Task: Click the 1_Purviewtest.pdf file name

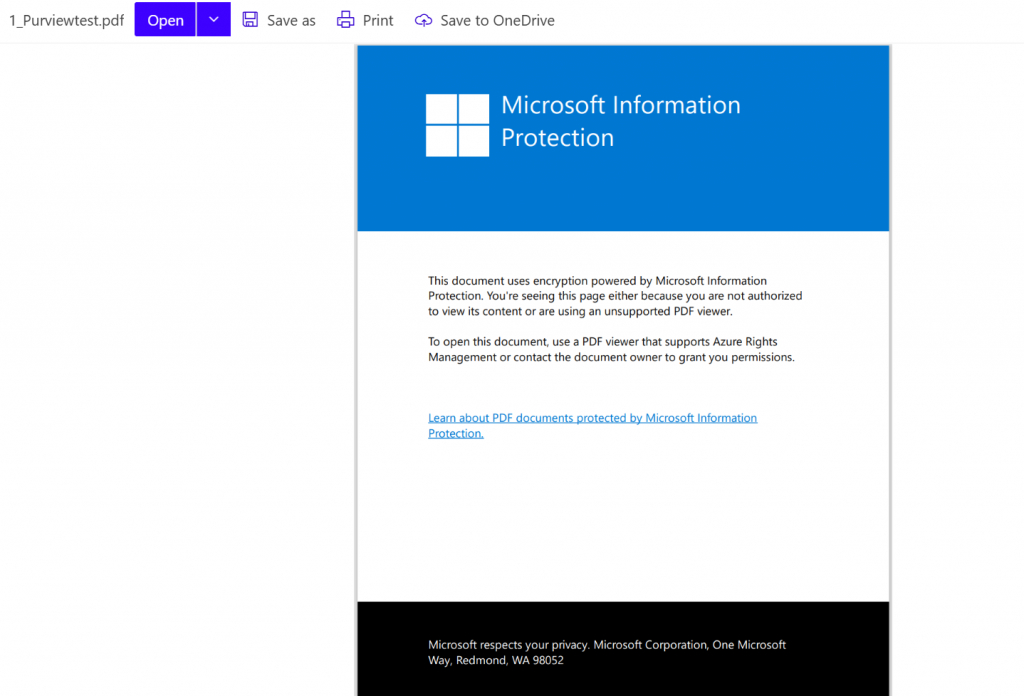Action: tap(66, 20)
